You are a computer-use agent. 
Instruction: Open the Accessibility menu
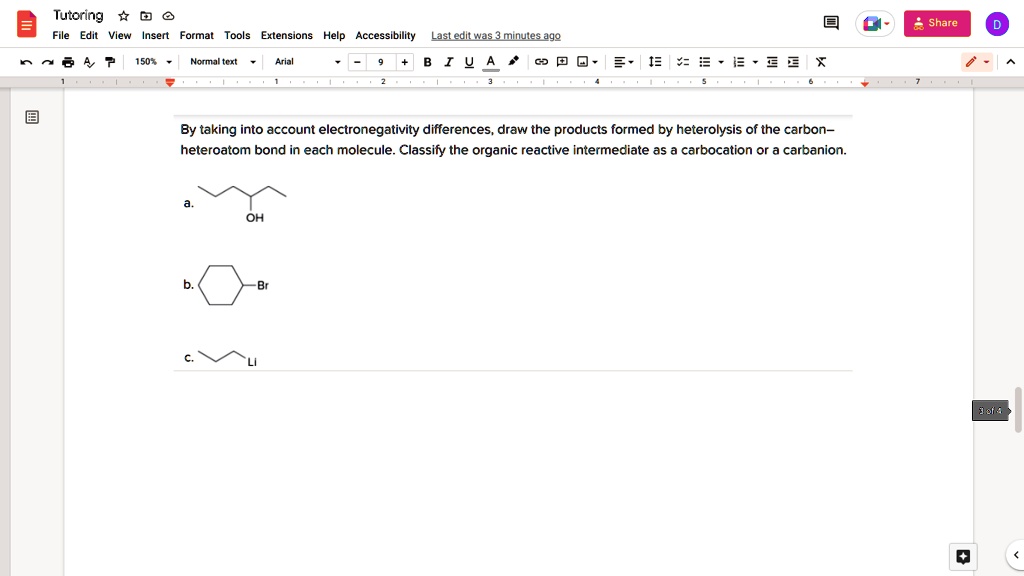pyautogui.click(x=386, y=35)
